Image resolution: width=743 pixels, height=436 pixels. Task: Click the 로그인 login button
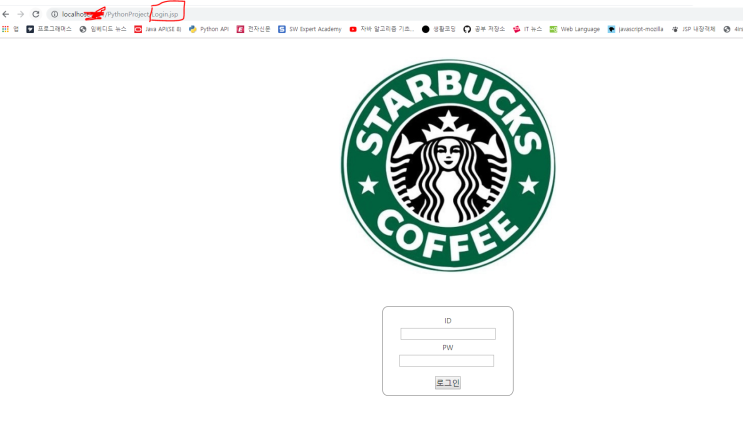448,382
